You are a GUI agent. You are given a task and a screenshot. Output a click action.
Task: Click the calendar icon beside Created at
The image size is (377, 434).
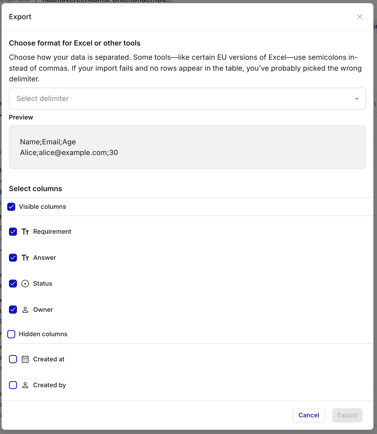25,359
